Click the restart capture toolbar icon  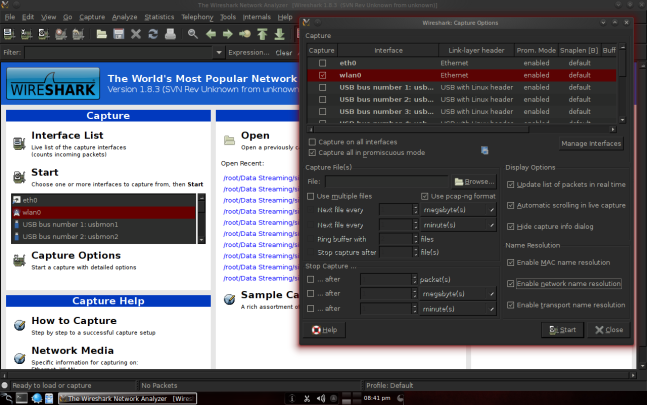click(x=78, y=34)
